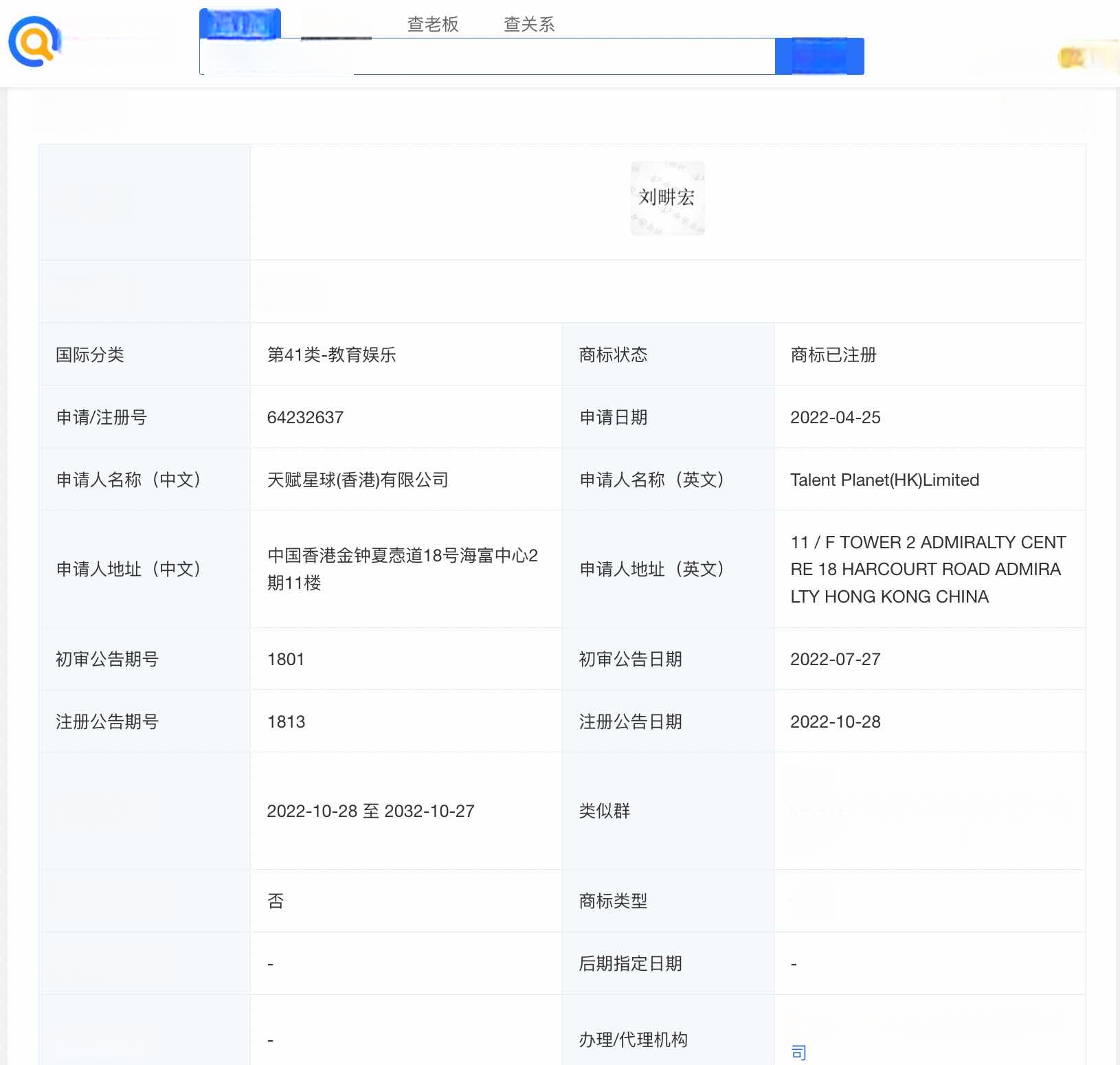This screenshot has height=1065, width=1120.
Task: Click the 注册公告日期 label
Action: (x=631, y=721)
